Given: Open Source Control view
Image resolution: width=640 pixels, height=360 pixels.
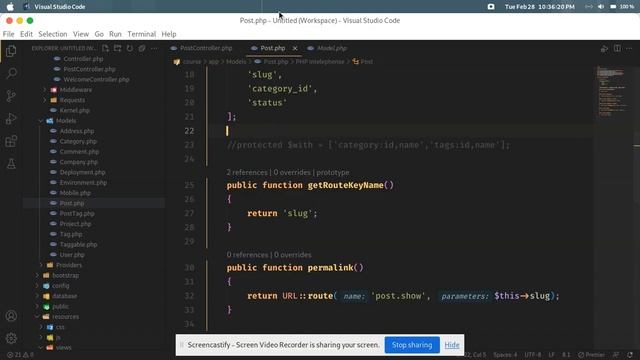Looking at the screenshot, I should [x=11, y=96].
